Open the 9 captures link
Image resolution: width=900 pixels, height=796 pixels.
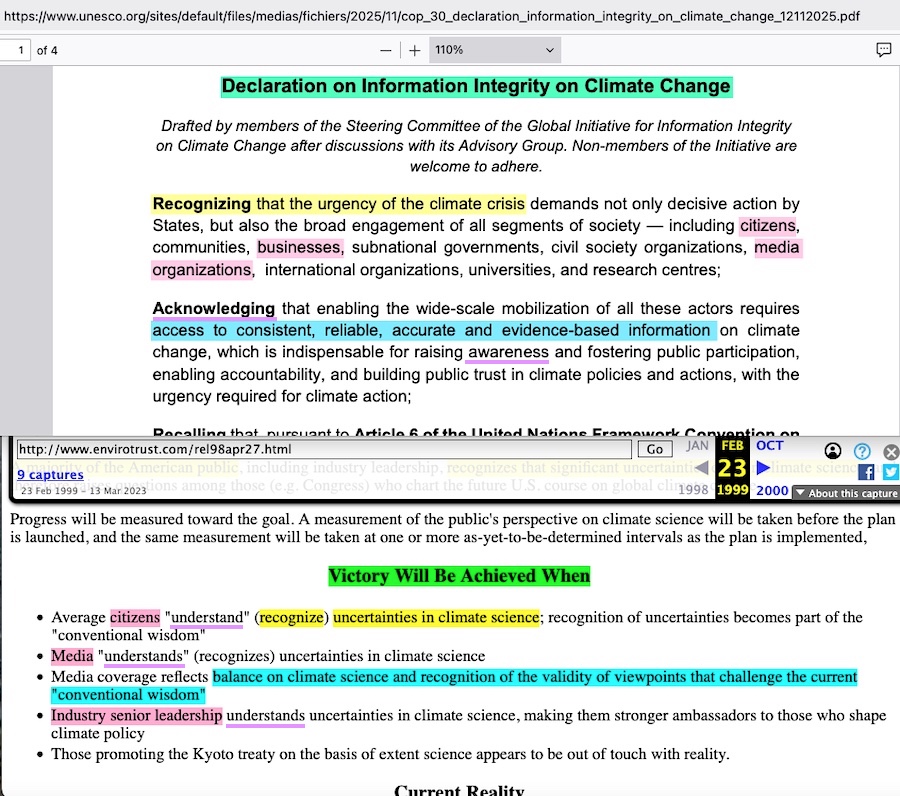click(x=50, y=475)
